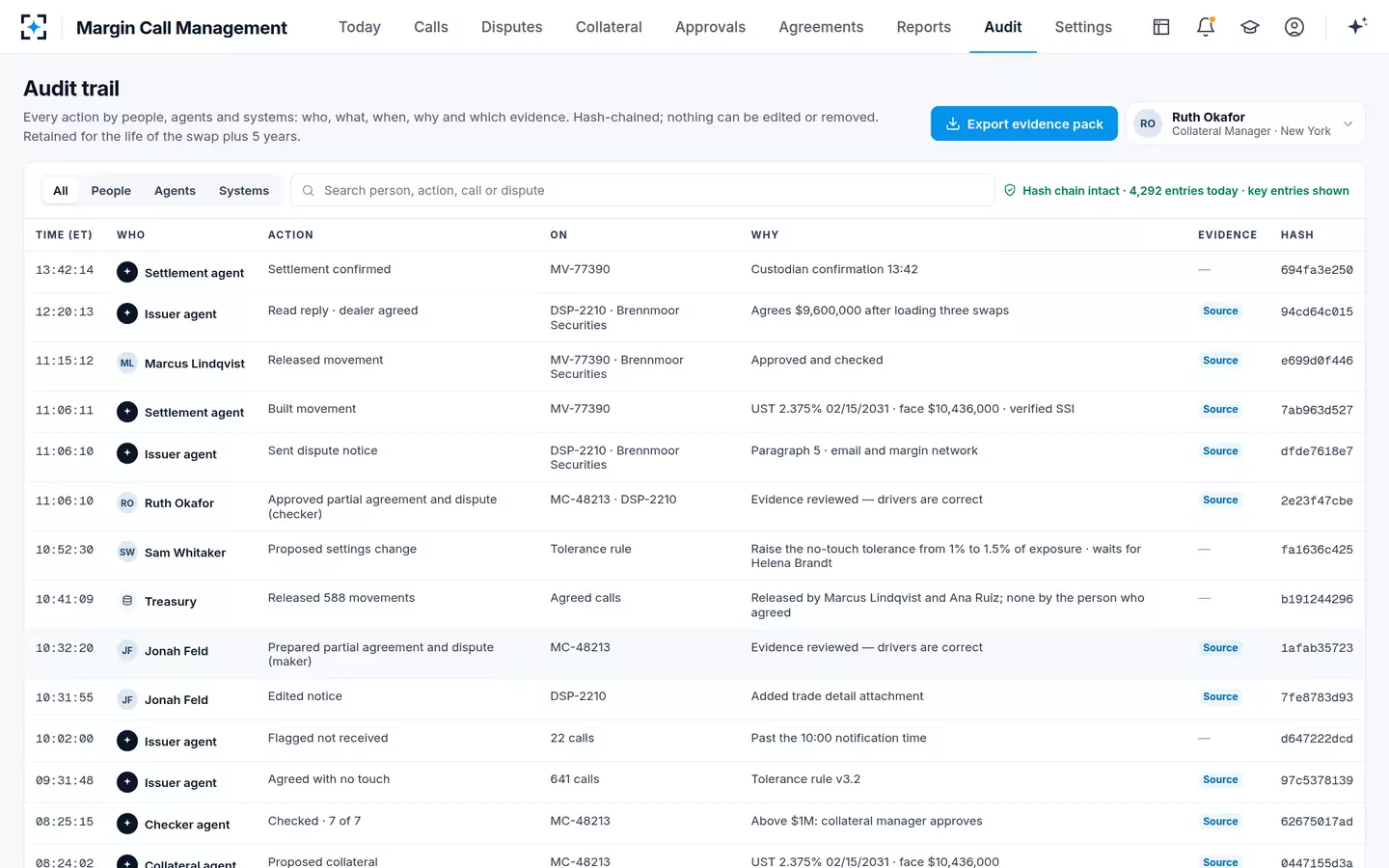
Task: Open Source for Released movement row
Action: (1220, 360)
